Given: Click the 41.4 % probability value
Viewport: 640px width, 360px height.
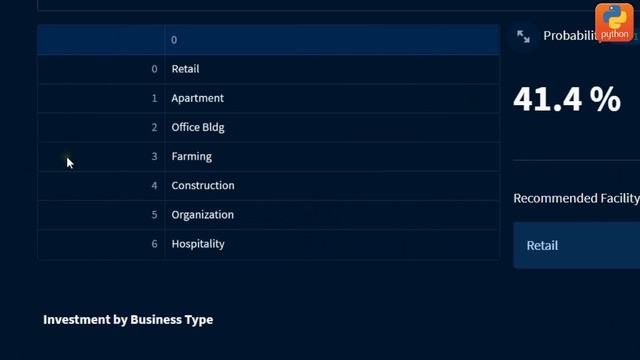Looking at the screenshot, I should [567, 99].
